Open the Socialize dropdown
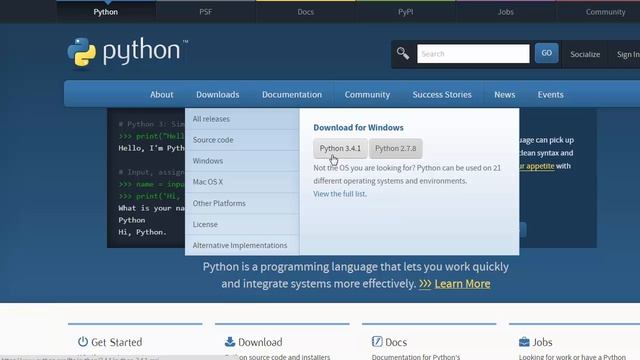Screen dimensions: 640x360 click(x=585, y=54)
